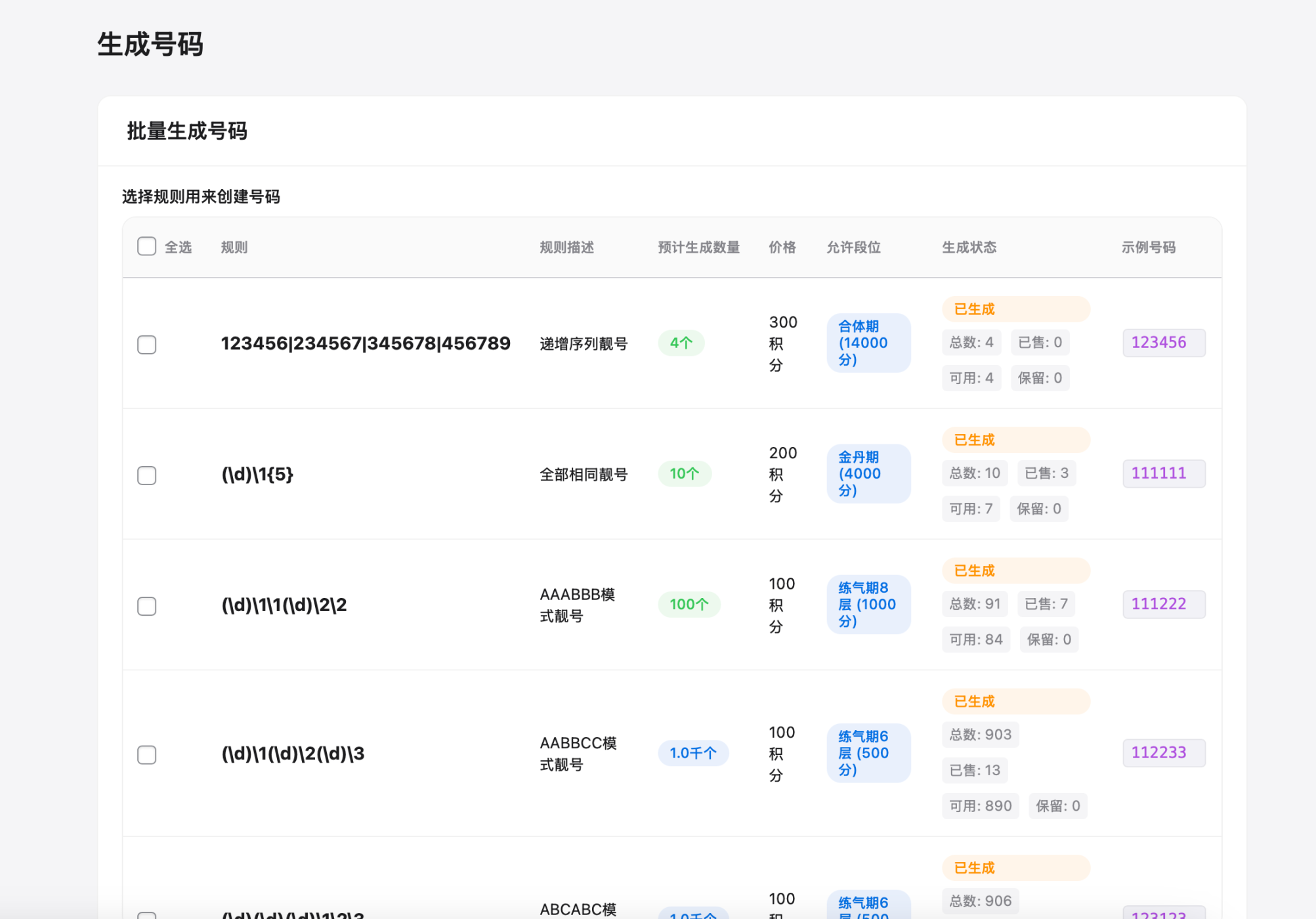Select checkbox for AAABBB模式靓号 row
The image size is (1316, 919).
[146, 606]
